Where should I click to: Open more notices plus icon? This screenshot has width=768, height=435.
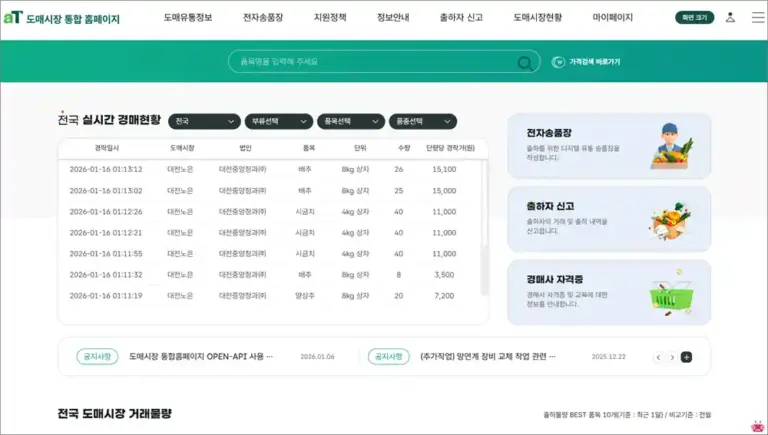pyautogui.click(x=686, y=357)
